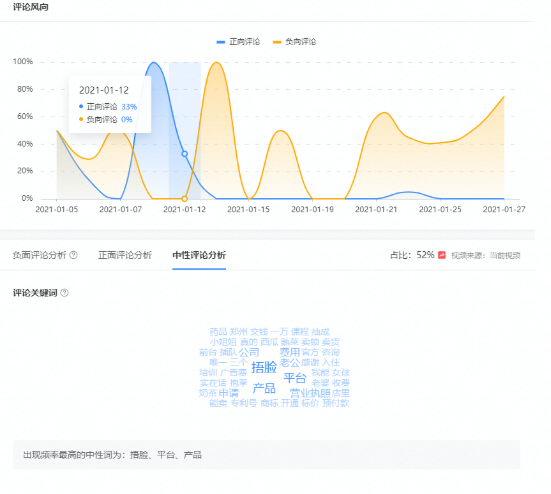Click keyword 产品 in word cloud
The height and width of the screenshot is (494, 551).
pos(264,389)
